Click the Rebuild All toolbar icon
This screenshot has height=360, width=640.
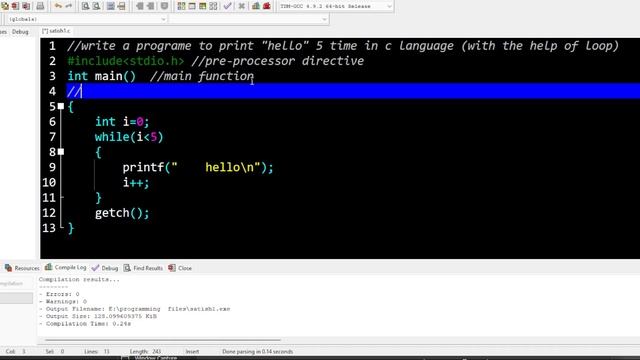pos(213,6)
